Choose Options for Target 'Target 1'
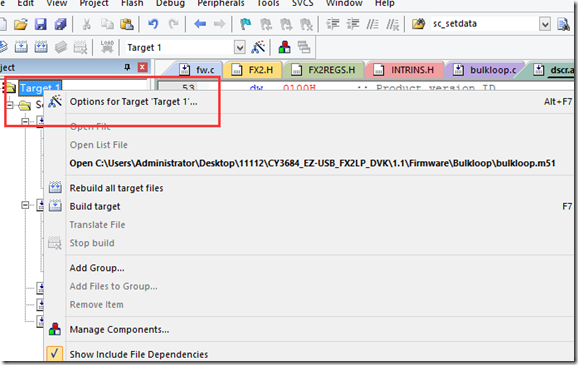Image resolution: width=578 pixels, height=365 pixels. point(310,102)
